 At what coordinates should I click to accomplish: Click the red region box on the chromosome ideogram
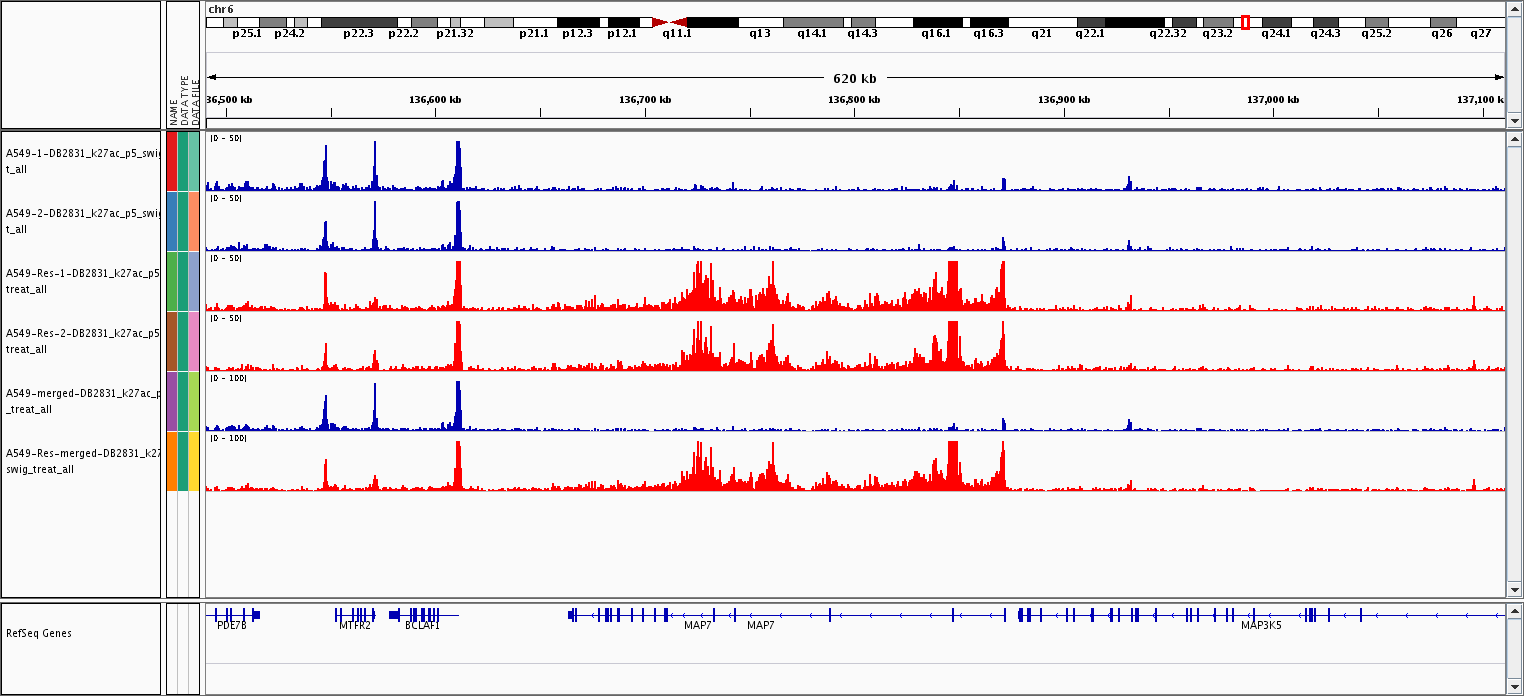(1245, 22)
